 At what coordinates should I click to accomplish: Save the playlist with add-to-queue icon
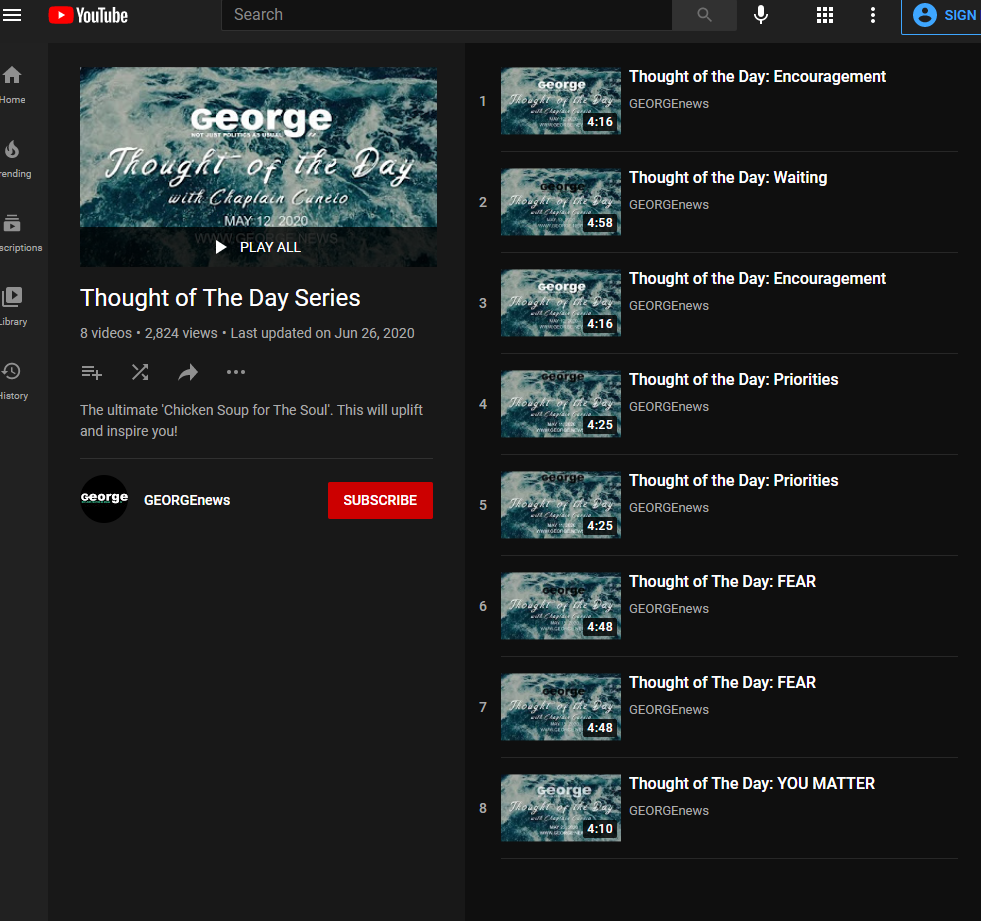[x=91, y=372]
